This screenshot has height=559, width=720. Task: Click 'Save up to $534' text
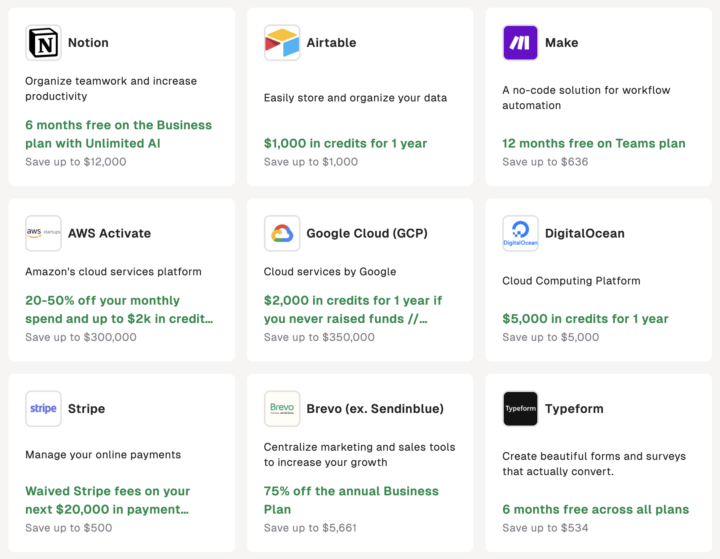point(545,528)
